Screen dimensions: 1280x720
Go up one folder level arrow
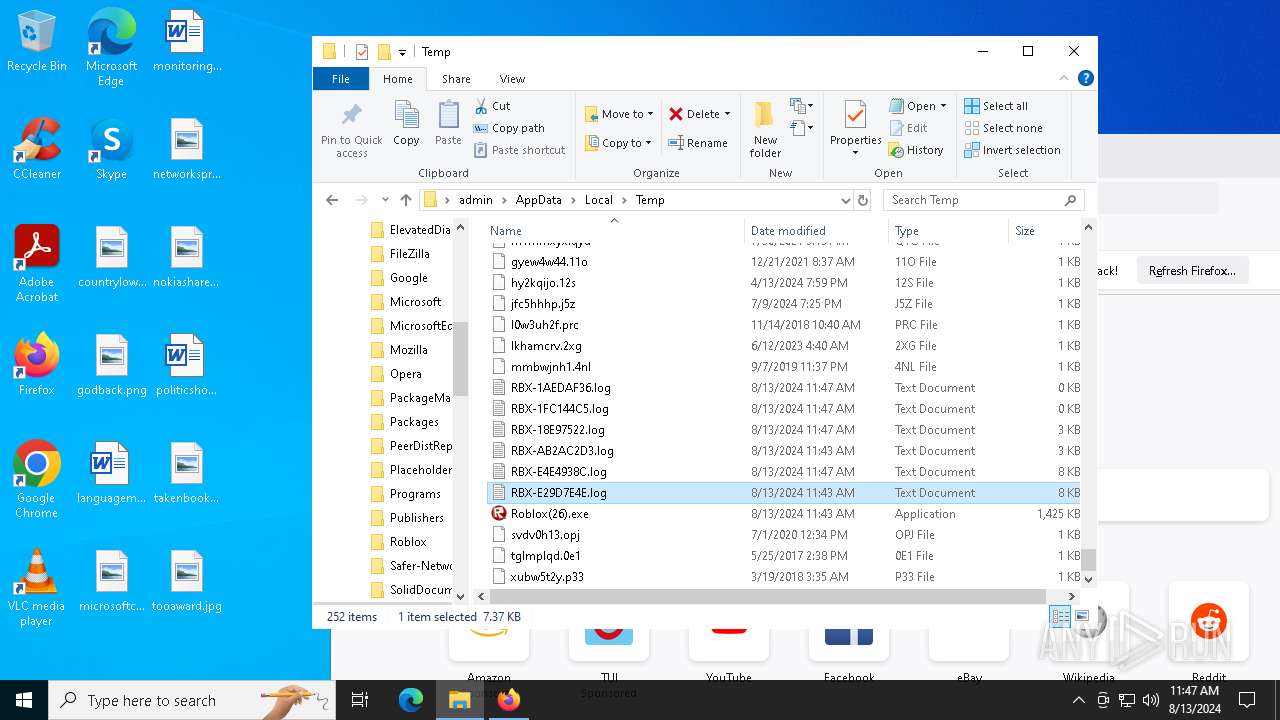pyautogui.click(x=405, y=200)
